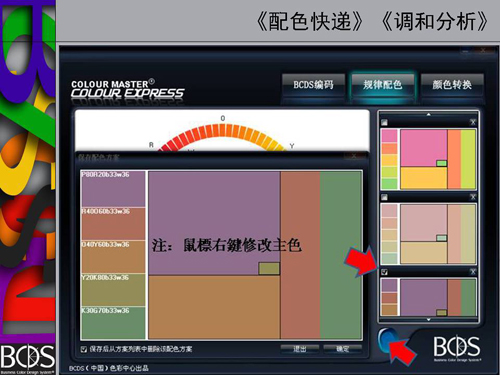Click the Colour Master Colour Express logo
This screenshot has height=375, width=500.
click(127, 89)
